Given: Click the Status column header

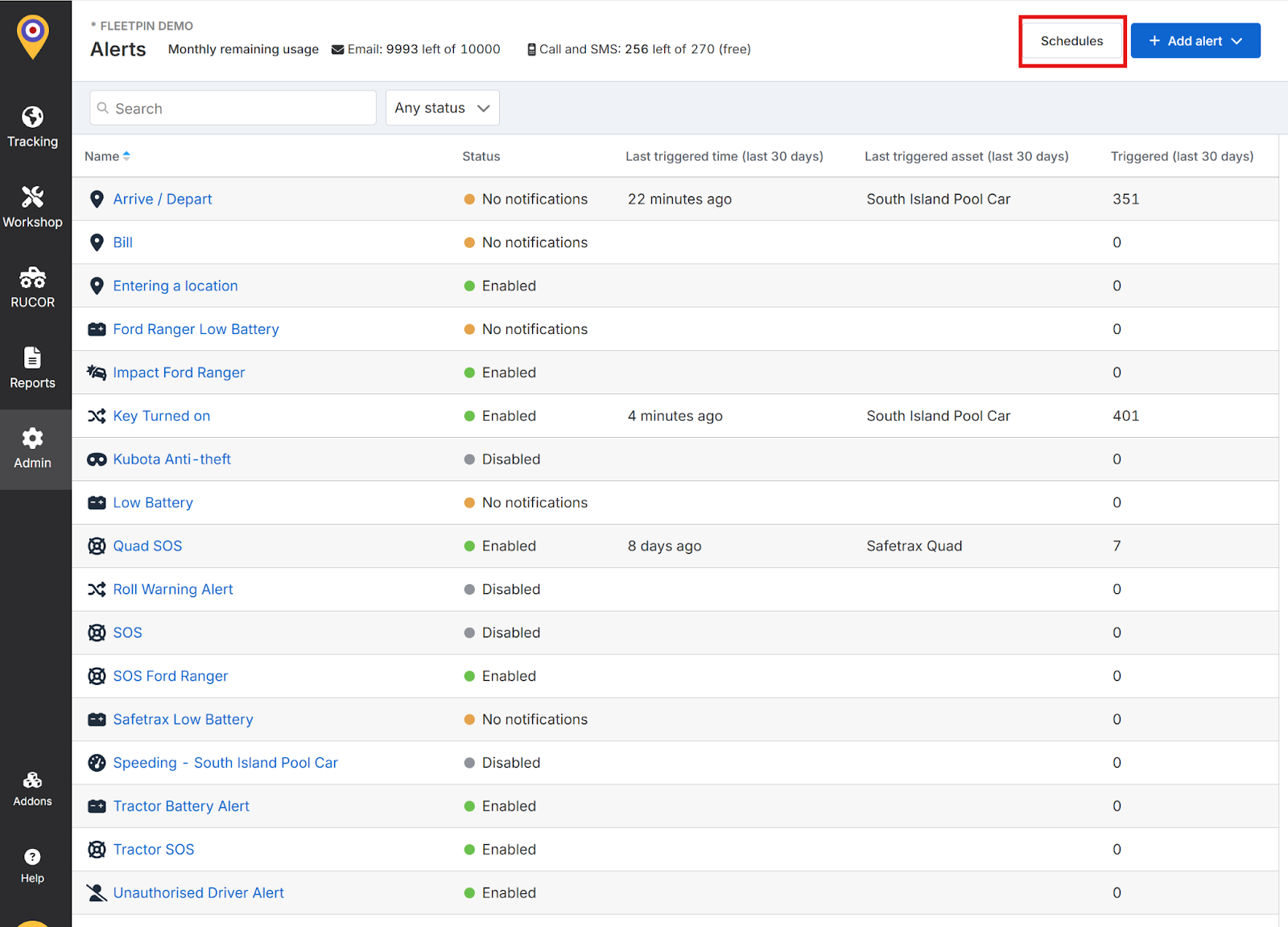Looking at the screenshot, I should click(481, 156).
